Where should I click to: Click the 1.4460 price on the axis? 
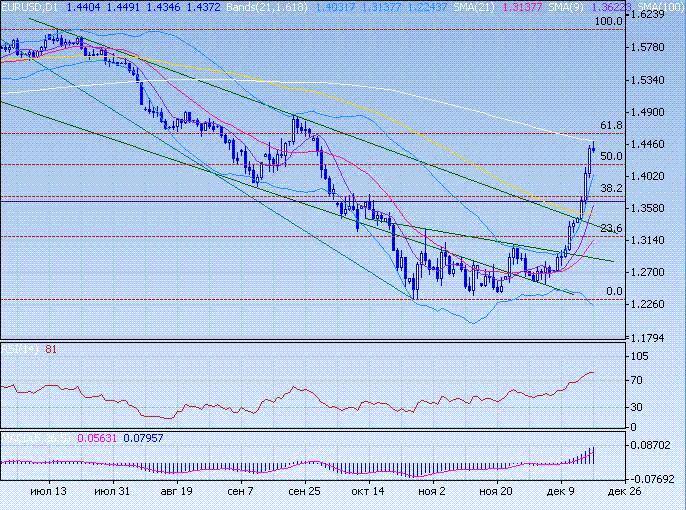click(657, 144)
